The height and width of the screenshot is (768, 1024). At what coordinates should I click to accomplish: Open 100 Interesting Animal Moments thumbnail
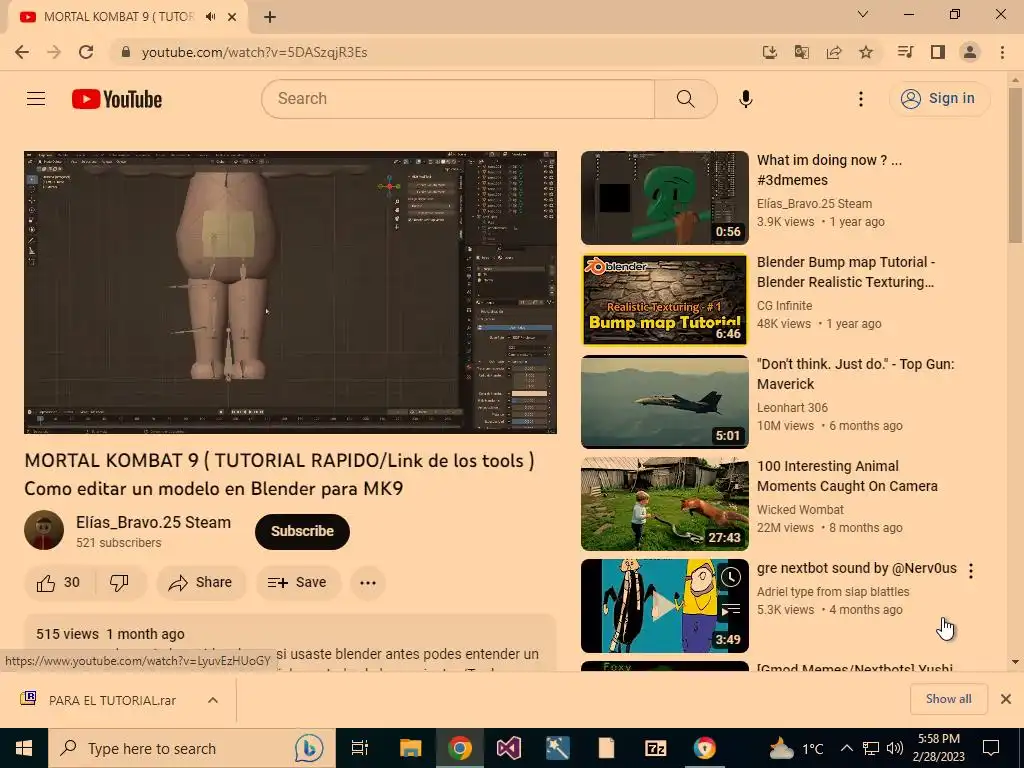point(665,504)
